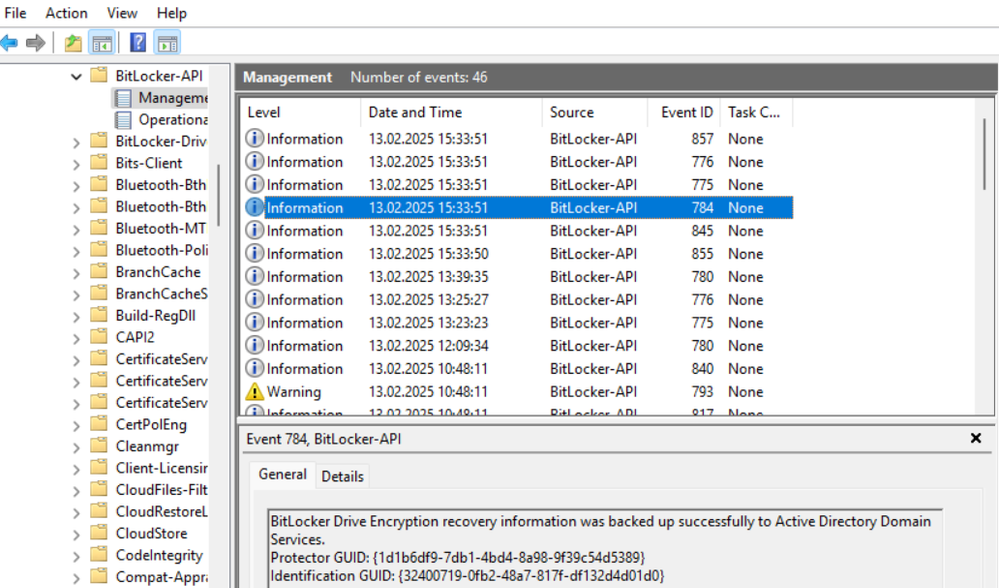Switch to the General tab

pos(282,475)
